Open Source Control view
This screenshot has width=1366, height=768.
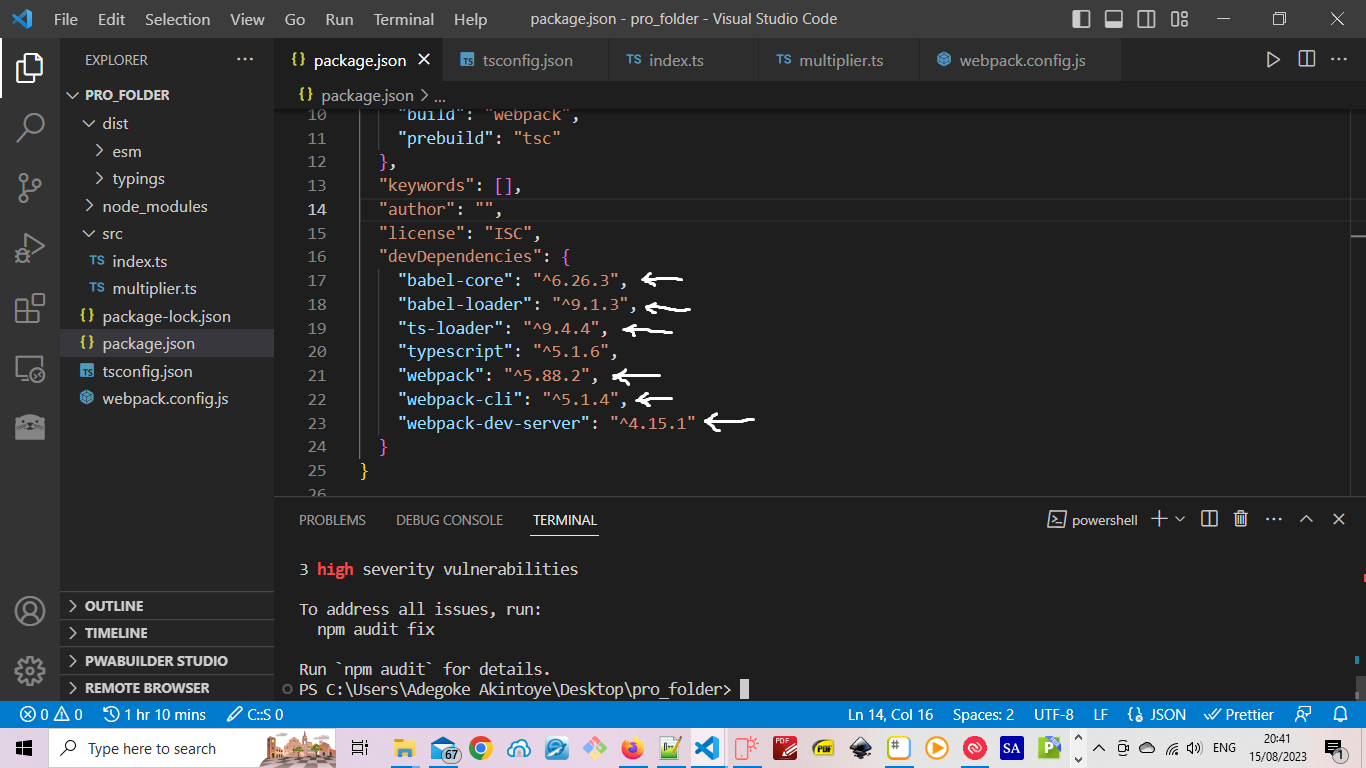pos(30,187)
